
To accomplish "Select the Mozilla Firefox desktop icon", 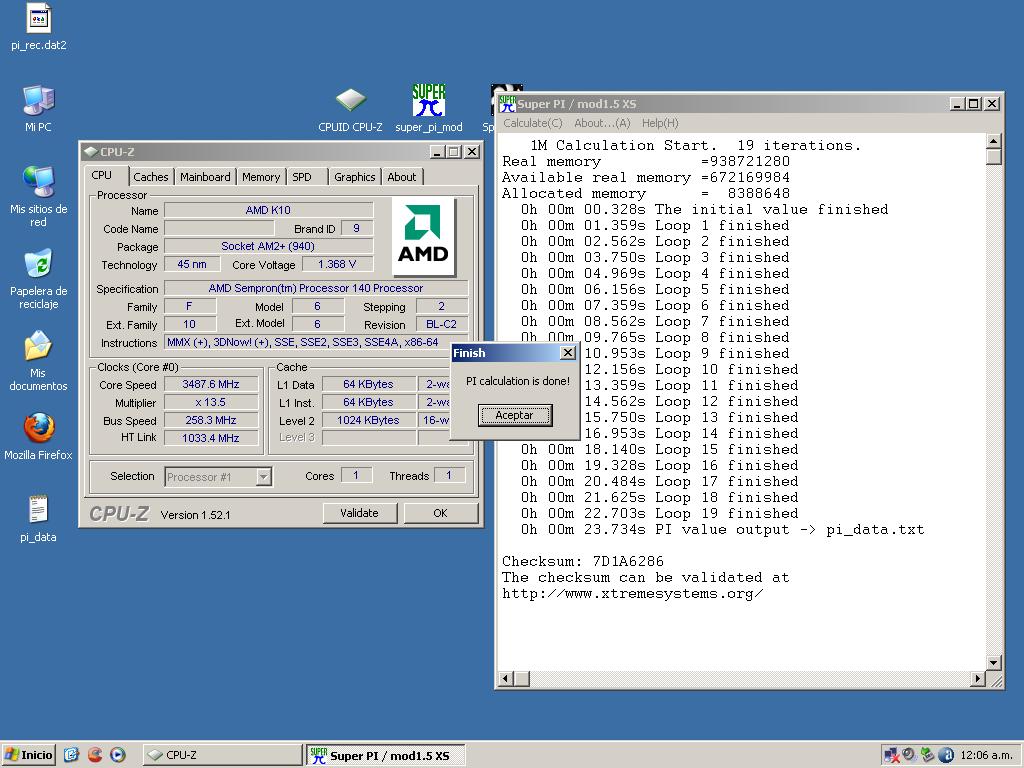I will click(x=39, y=428).
